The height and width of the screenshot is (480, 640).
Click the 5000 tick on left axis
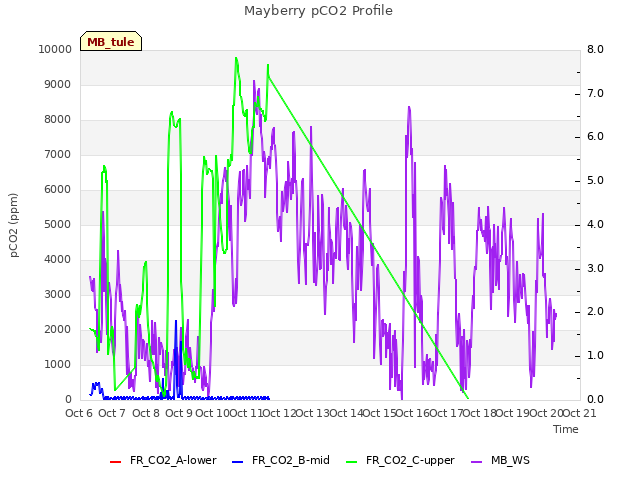pos(58,224)
